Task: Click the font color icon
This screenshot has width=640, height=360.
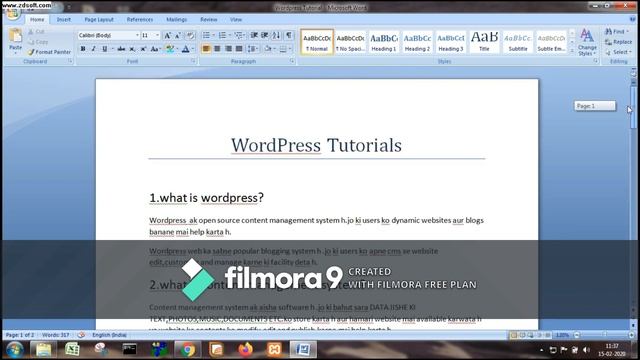Action: (x=185, y=49)
